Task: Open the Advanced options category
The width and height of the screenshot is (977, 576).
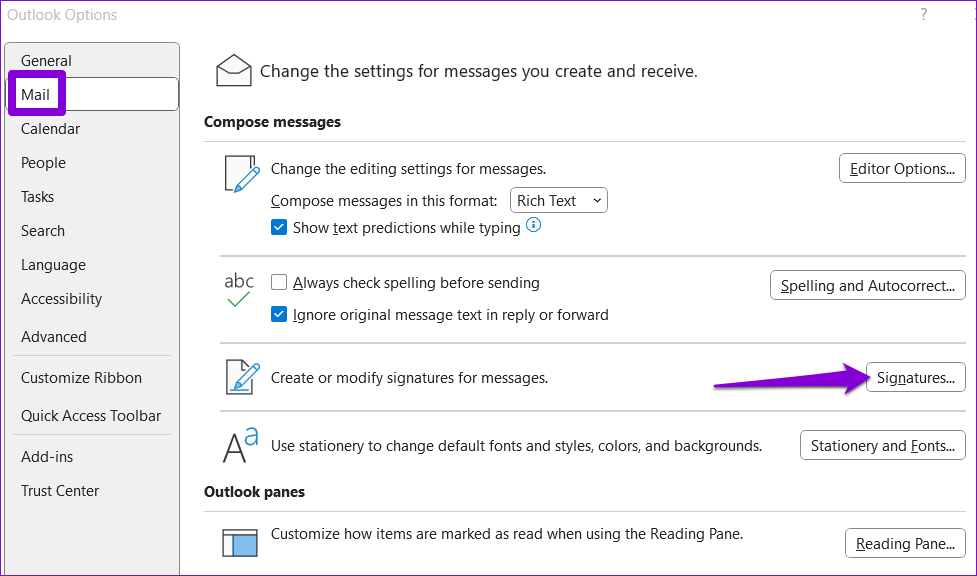Action: pyautogui.click(x=54, y=337)
